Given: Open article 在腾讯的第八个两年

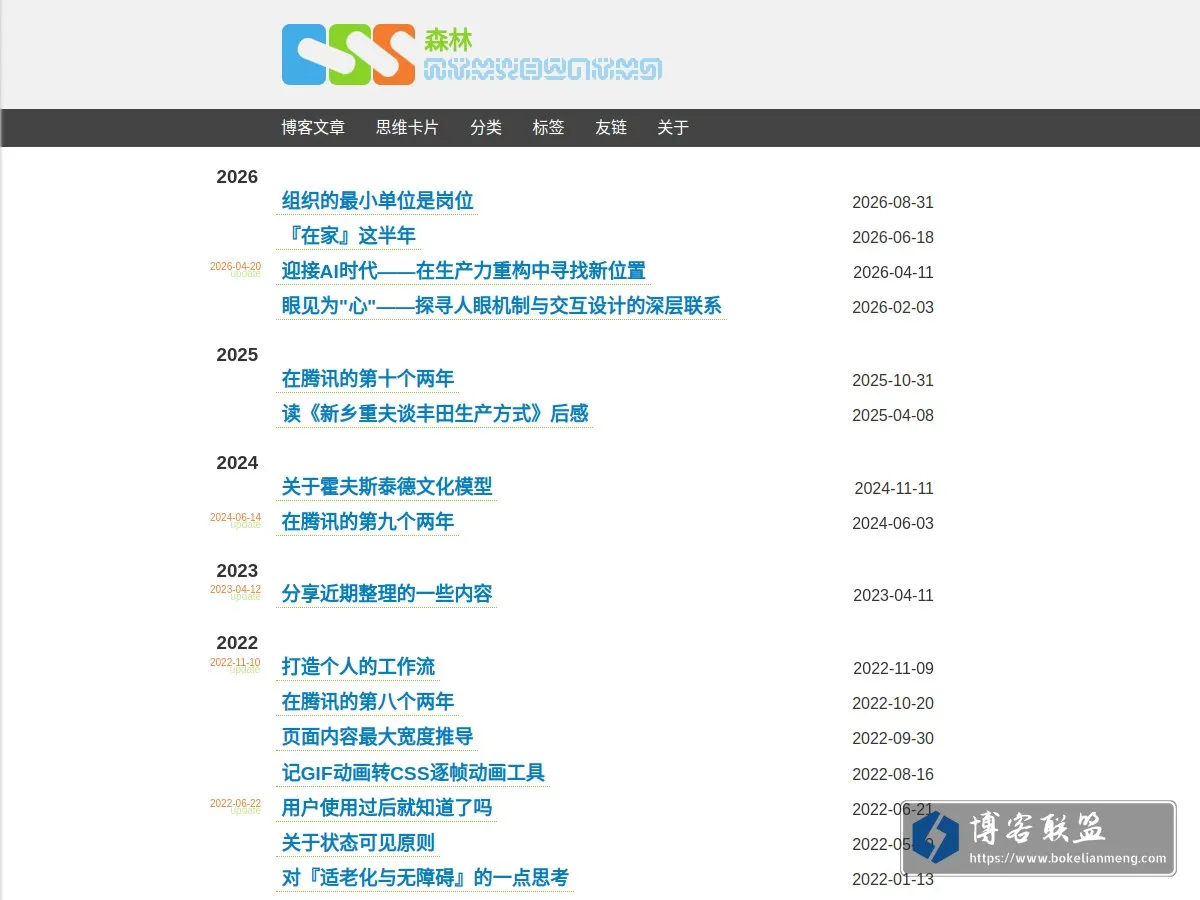Looking at the screenshot, I should [367, 702].
